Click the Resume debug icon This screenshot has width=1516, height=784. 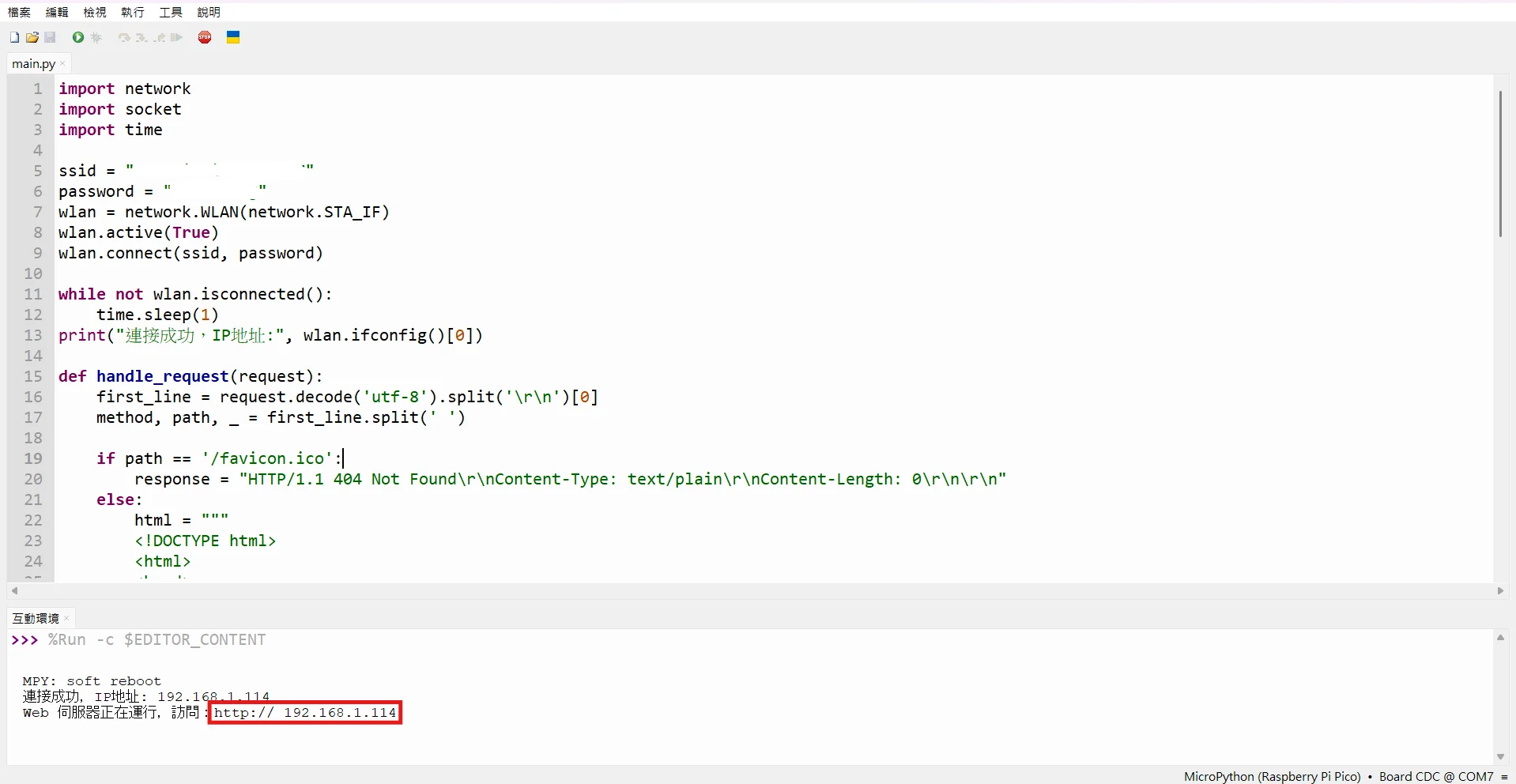(x=177, y=37)
